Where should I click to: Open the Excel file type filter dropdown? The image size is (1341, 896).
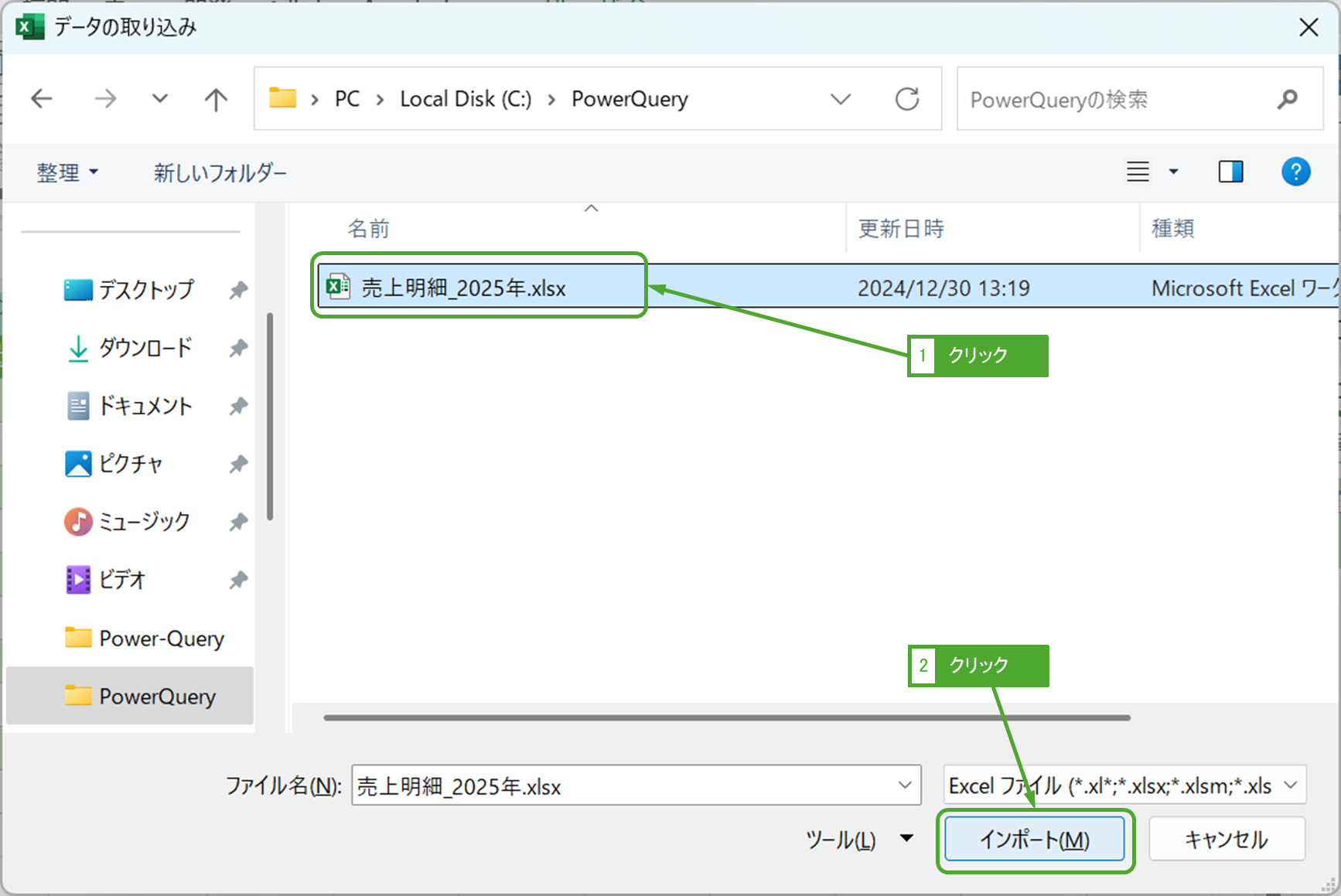tap(1124, 785)
